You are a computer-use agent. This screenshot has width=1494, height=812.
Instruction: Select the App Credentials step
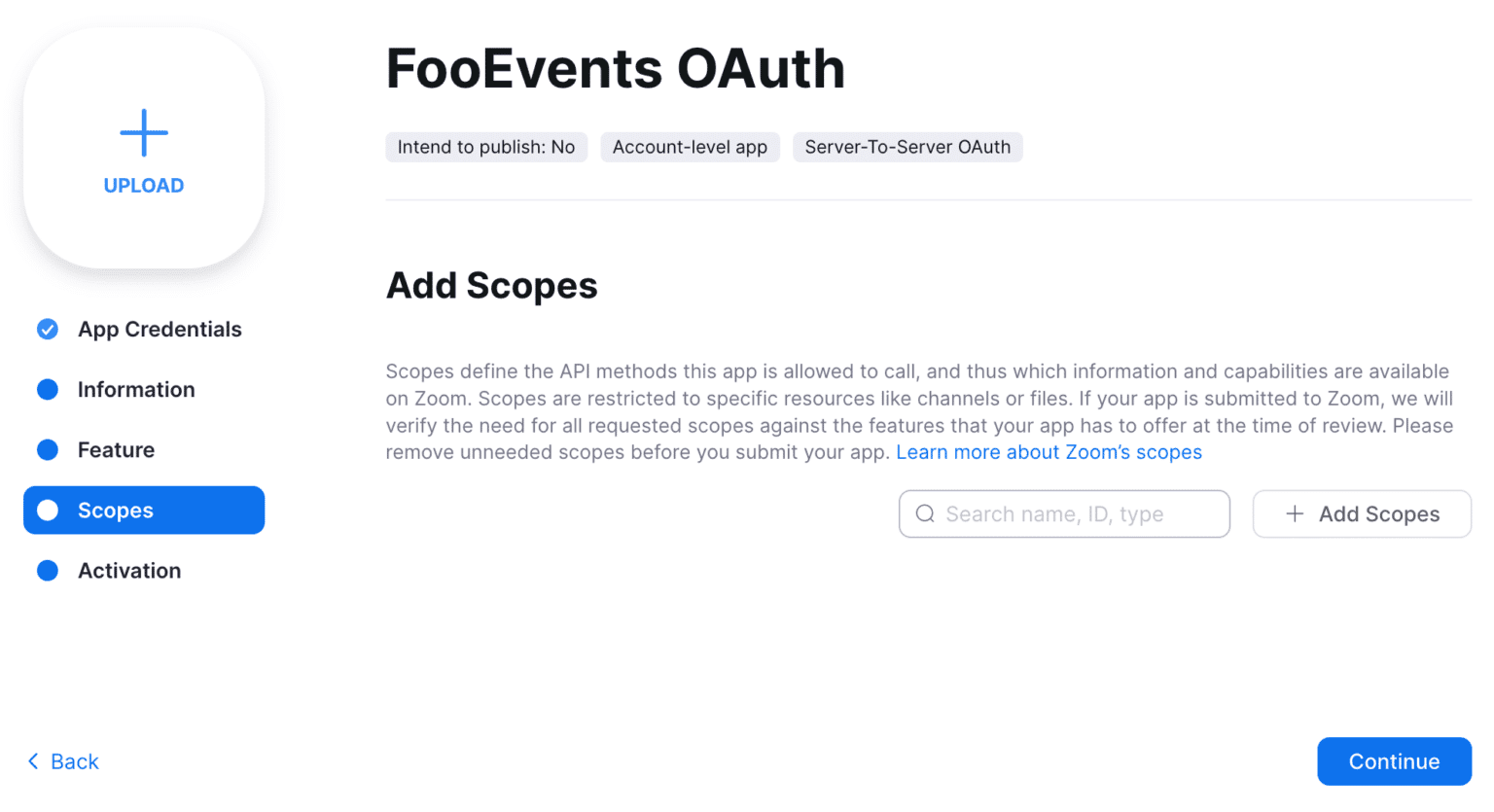click(x=159, y=329)
